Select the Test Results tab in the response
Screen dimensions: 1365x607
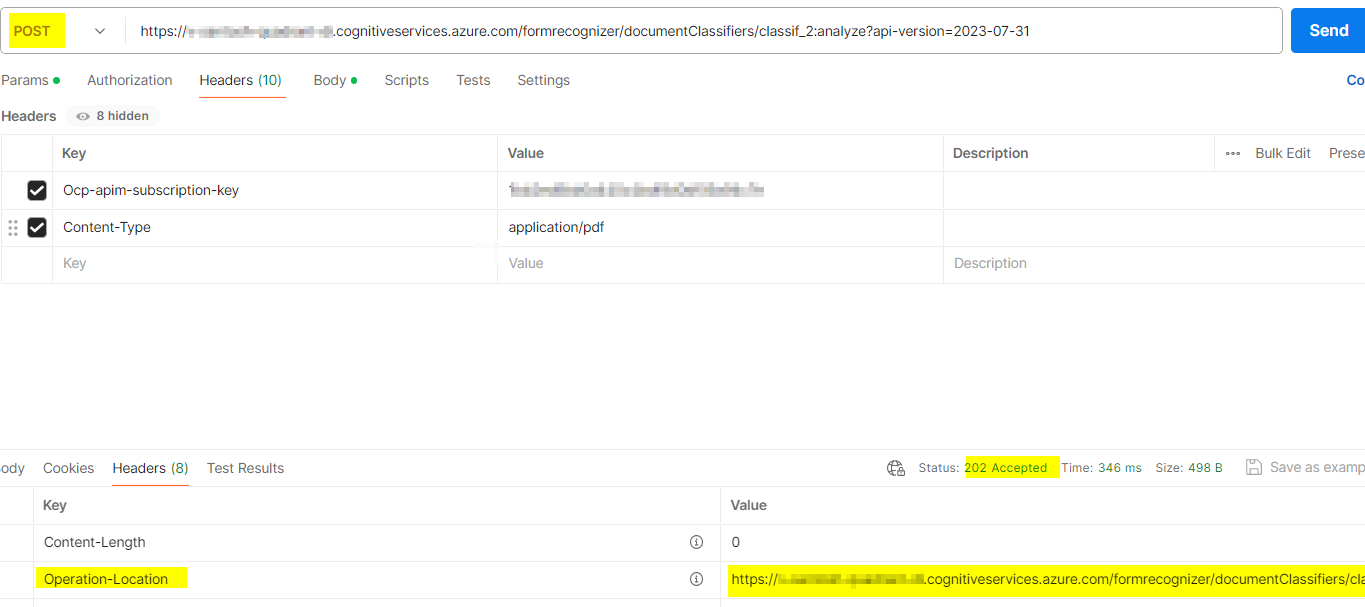(245, 468)
